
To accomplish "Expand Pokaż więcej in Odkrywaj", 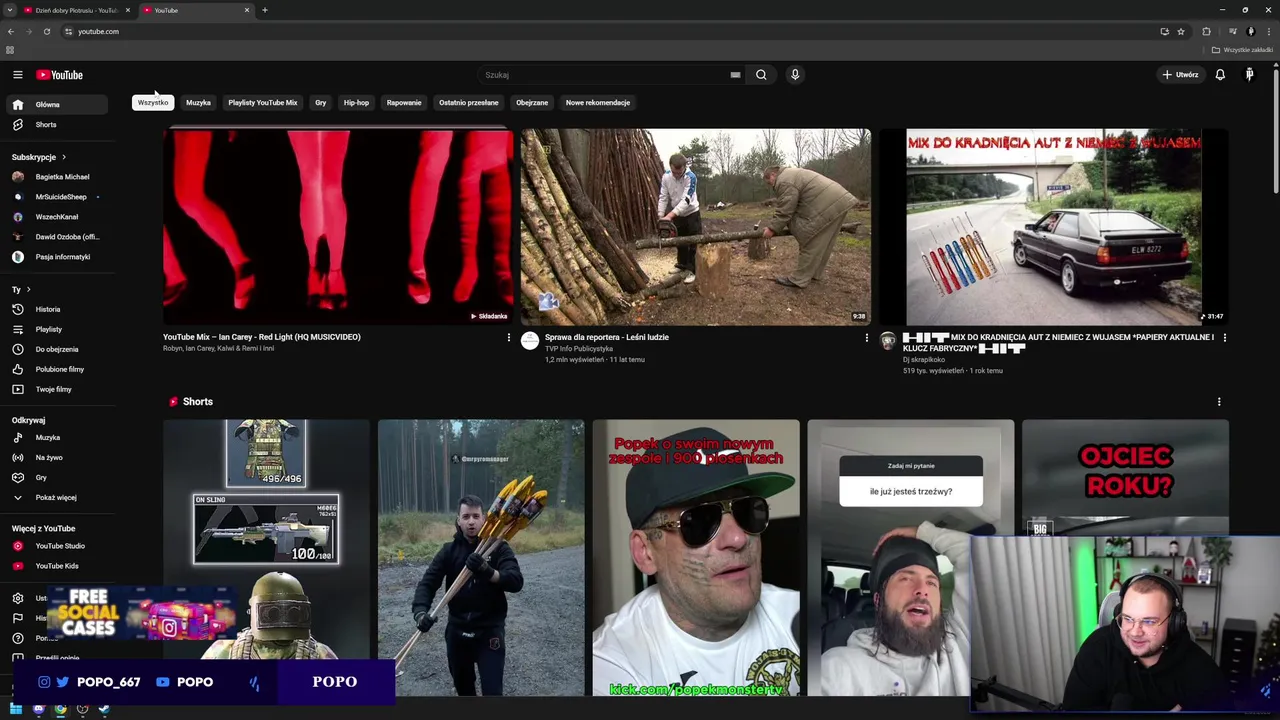I will coord(56,497).
